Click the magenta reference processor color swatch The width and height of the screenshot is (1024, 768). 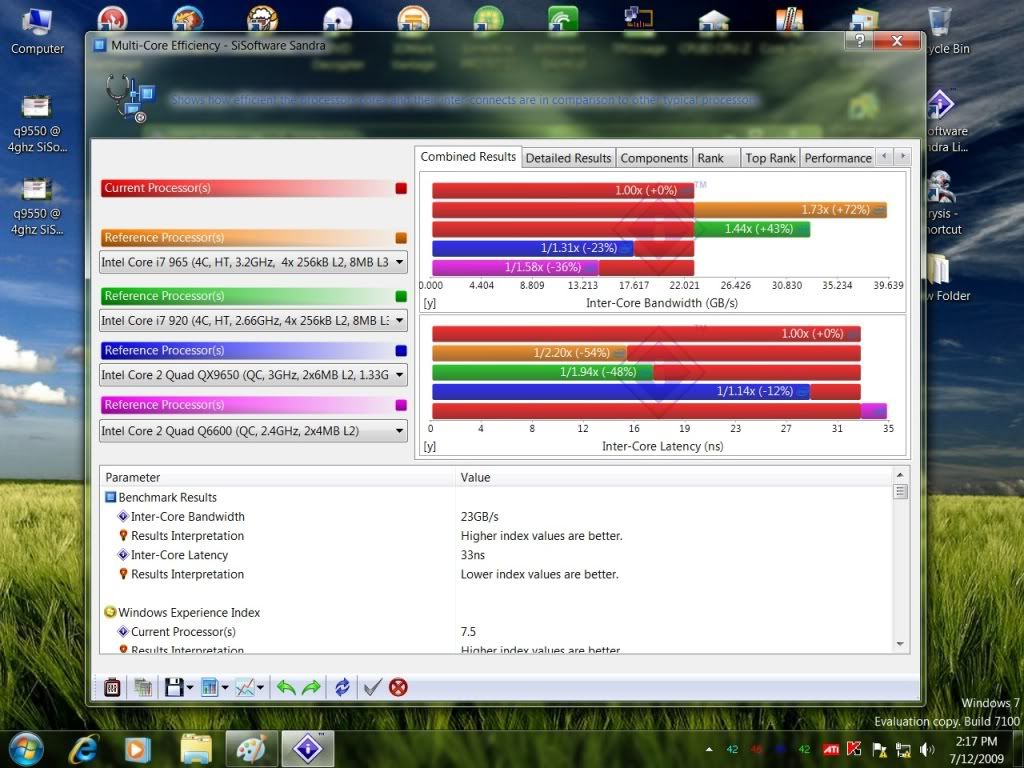coord(401,405)
